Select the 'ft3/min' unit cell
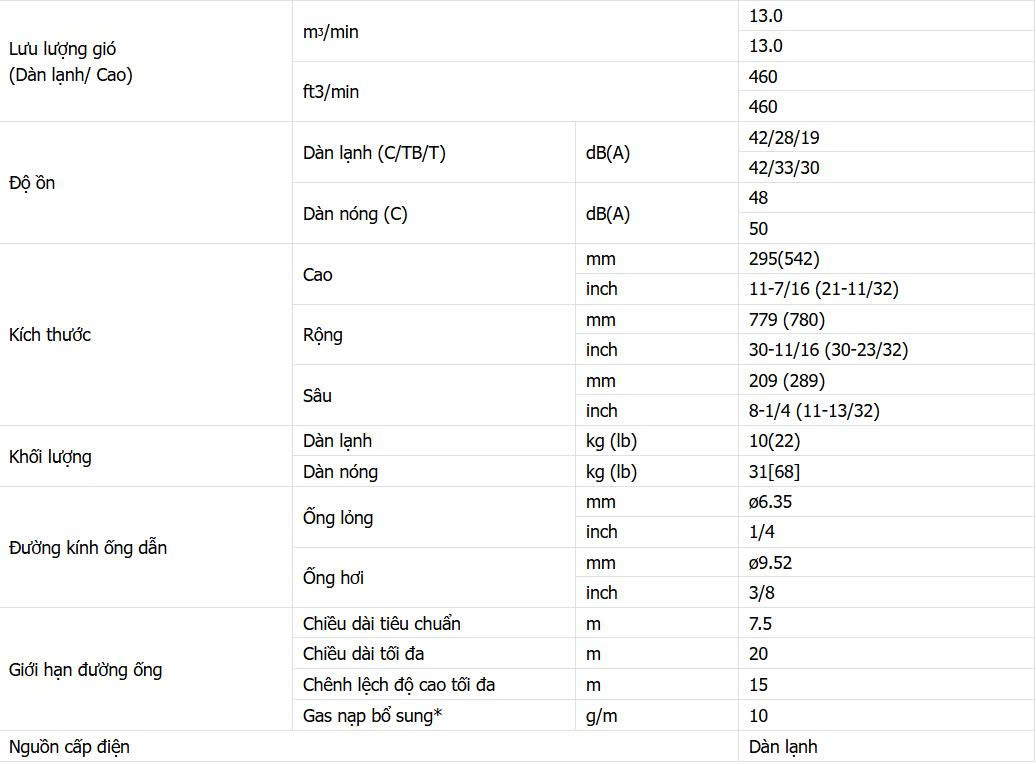 pos(331,92)
